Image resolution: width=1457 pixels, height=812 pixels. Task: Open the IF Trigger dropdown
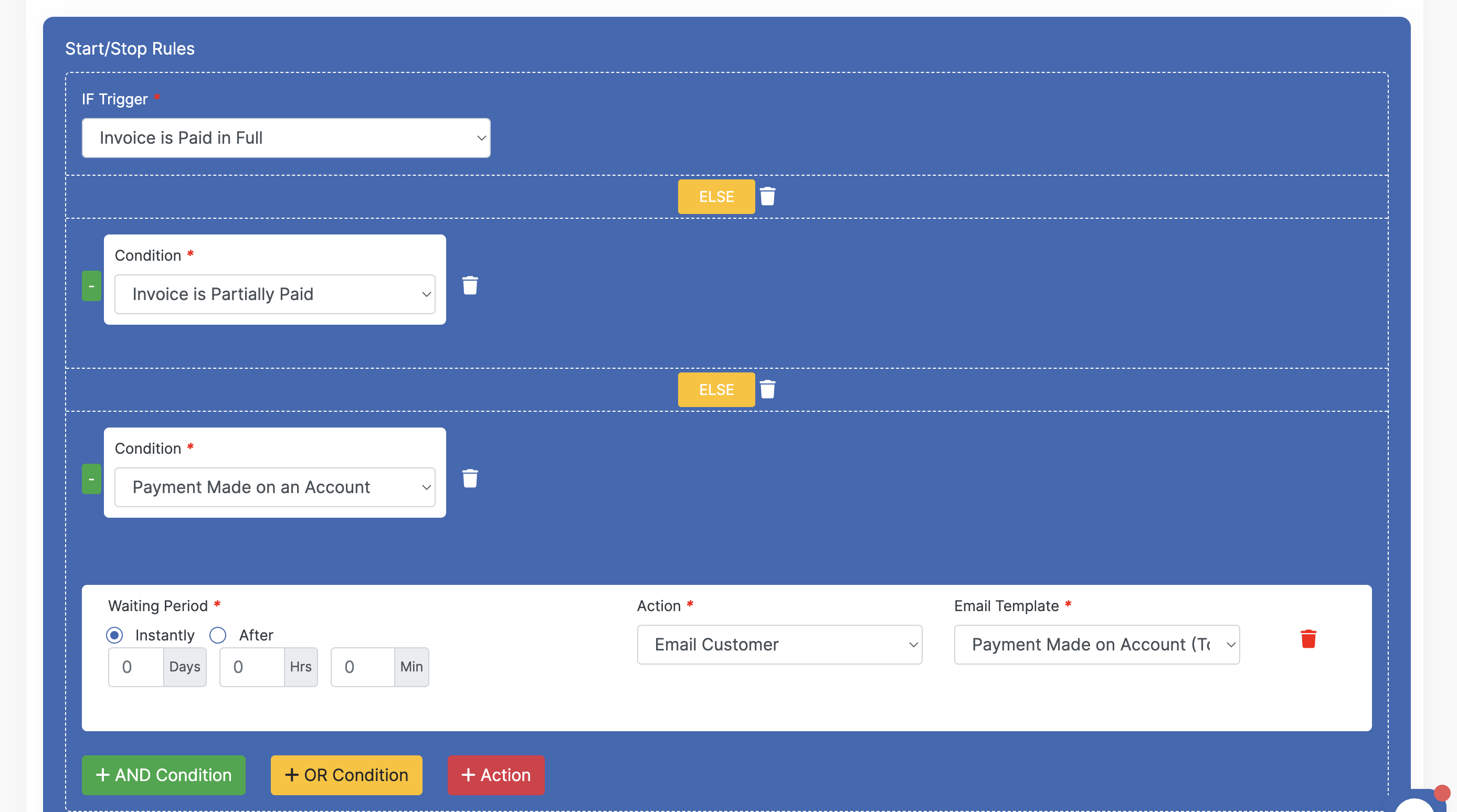tap(286, 138)
